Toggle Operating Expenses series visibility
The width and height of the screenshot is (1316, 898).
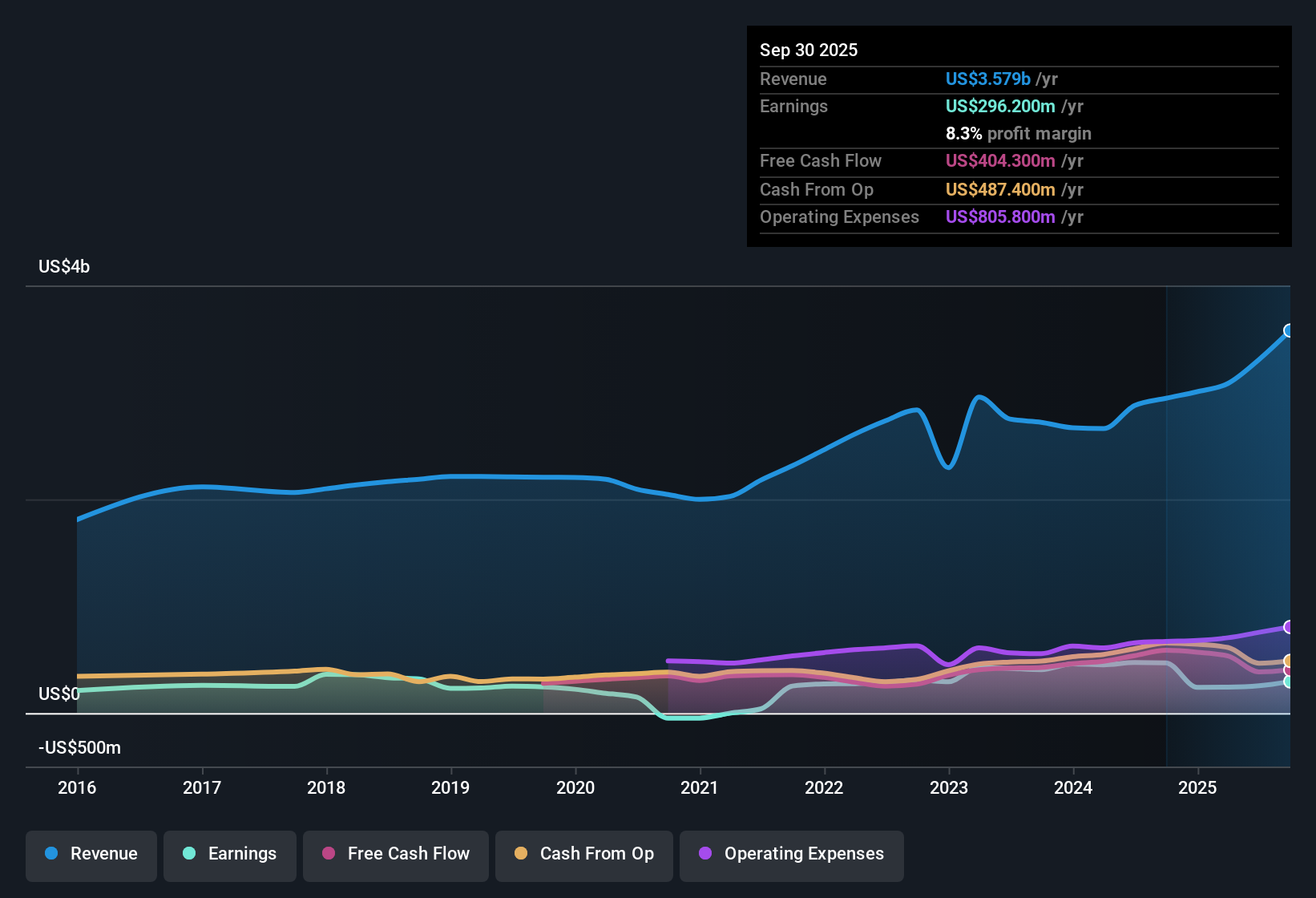click(791, 856)
